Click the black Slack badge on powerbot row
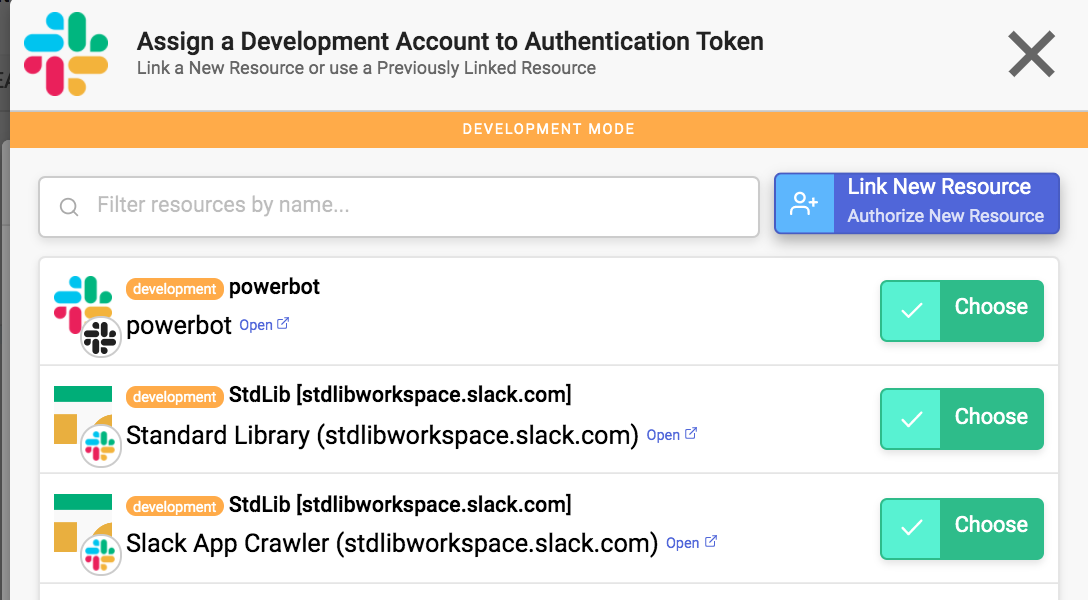This screenshot has width=1088, height=600. tap(101, 337)
